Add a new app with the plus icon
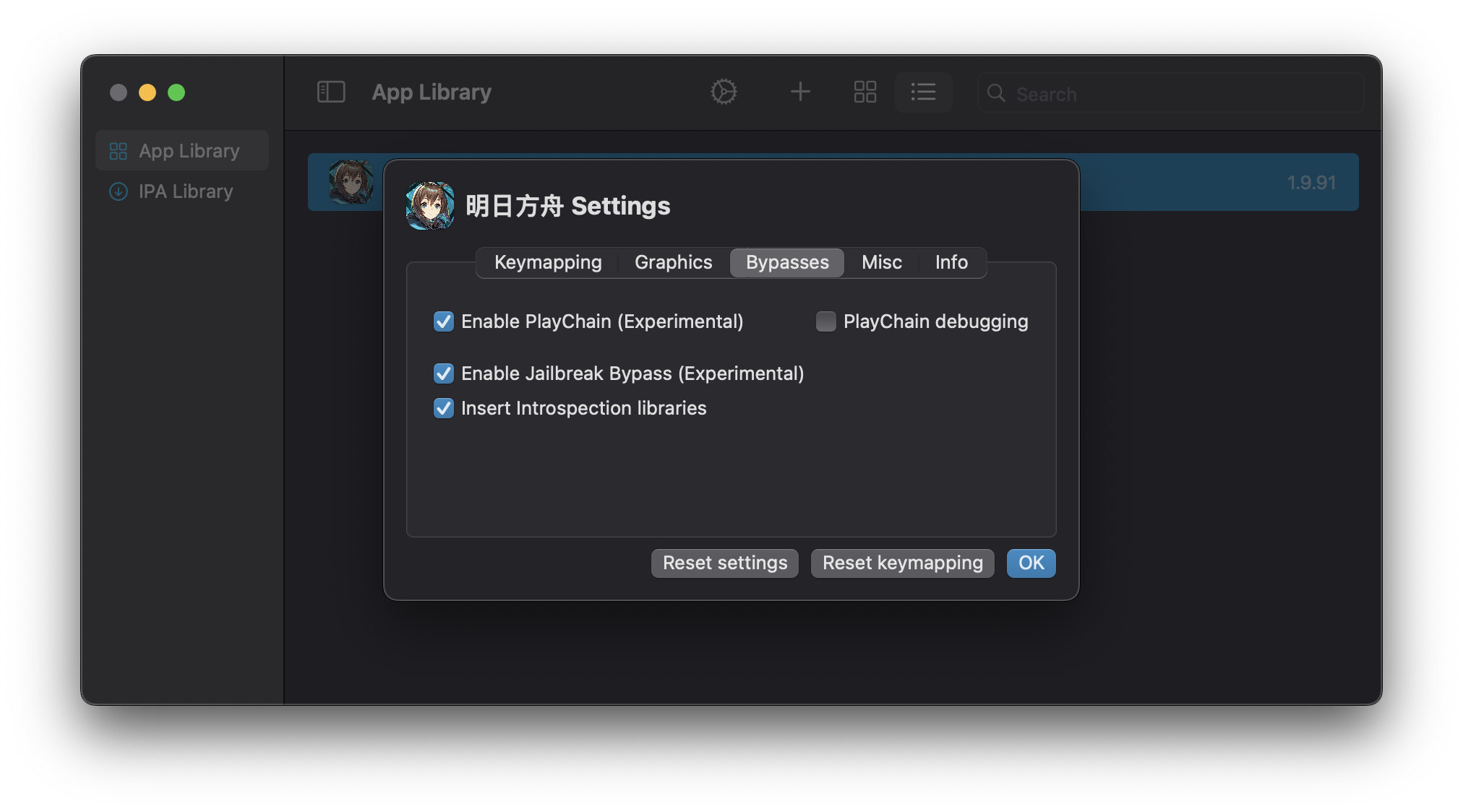Image resolution: width=1463 pixels, height=812 pixels. pyautogui.click(x=800, y=92)
